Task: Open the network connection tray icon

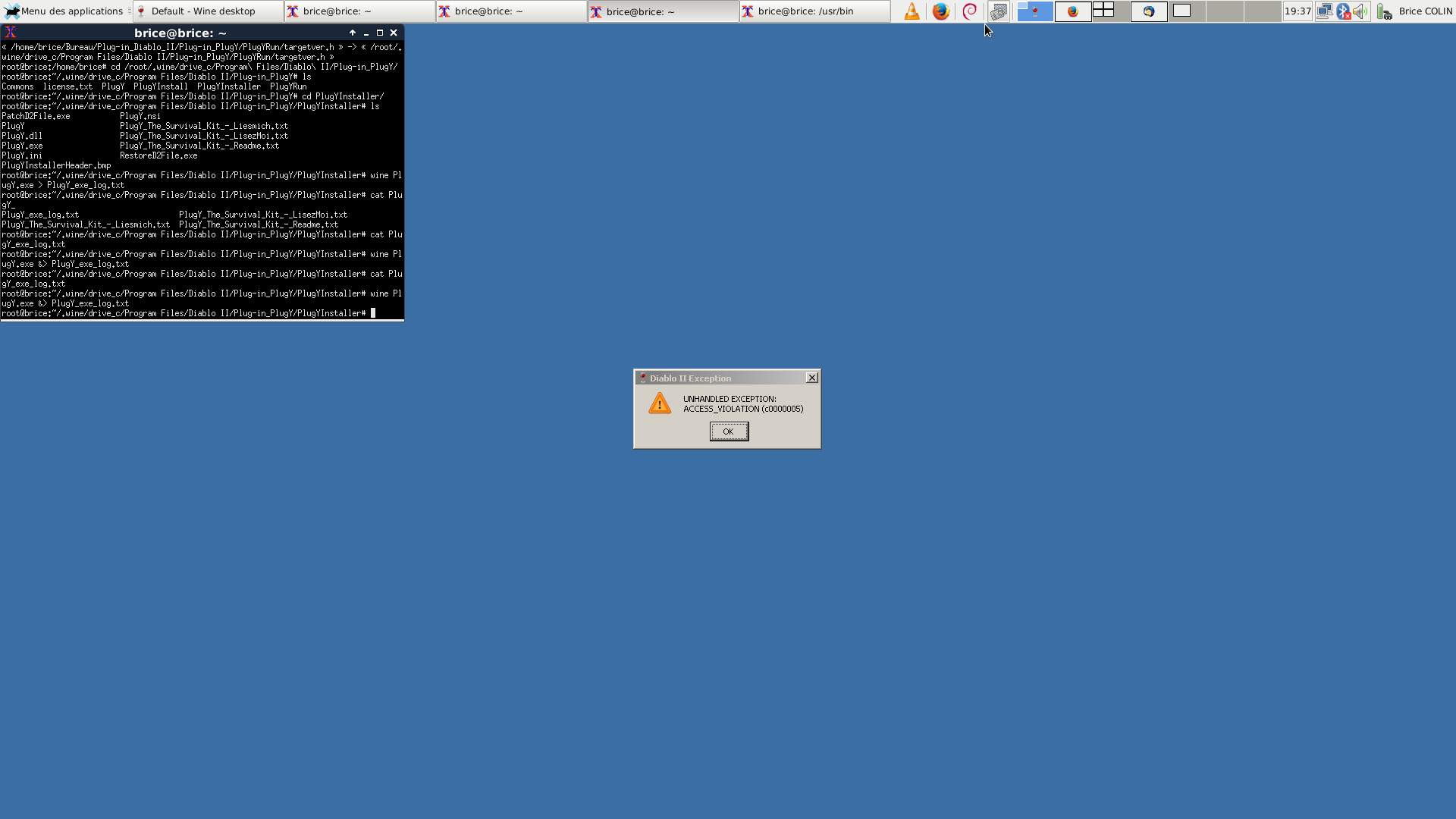Action: pos(1325,11)
